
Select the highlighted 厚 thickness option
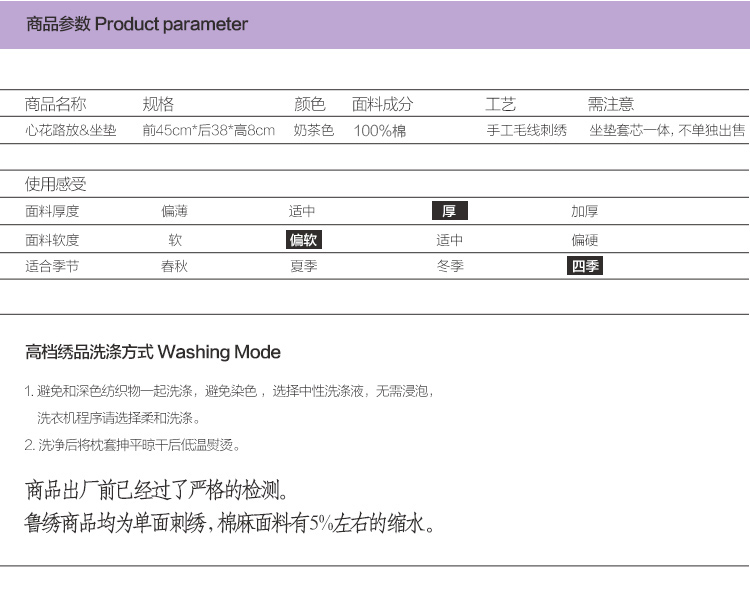(x=449, y=211)
